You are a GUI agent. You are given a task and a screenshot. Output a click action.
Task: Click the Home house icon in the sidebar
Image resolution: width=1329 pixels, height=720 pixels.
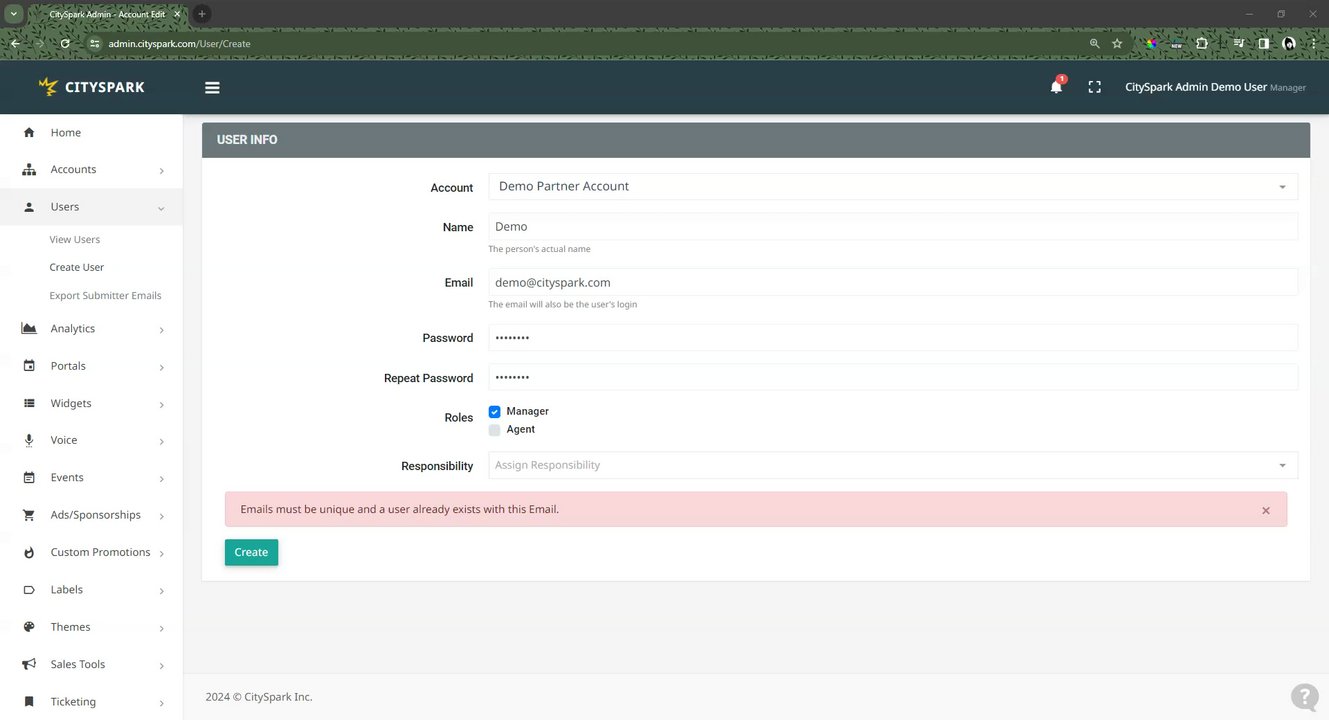pyautogui.click(x=29, y=132)
